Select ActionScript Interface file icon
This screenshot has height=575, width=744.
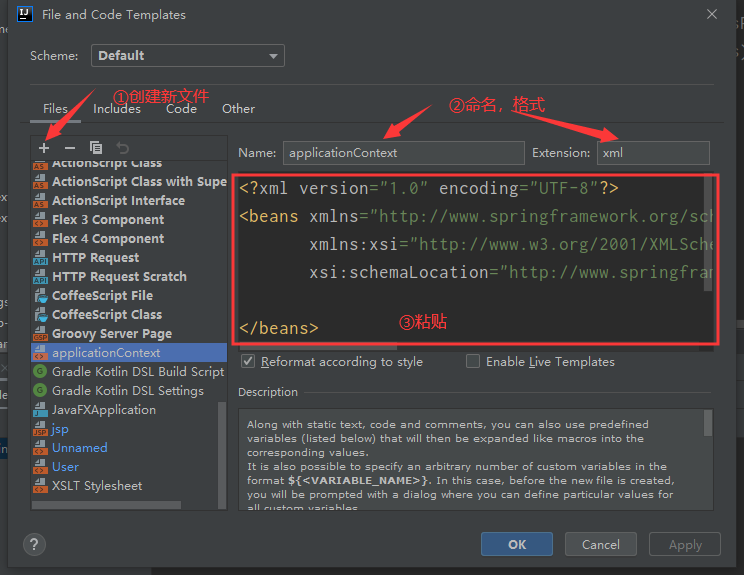(40, 201)
